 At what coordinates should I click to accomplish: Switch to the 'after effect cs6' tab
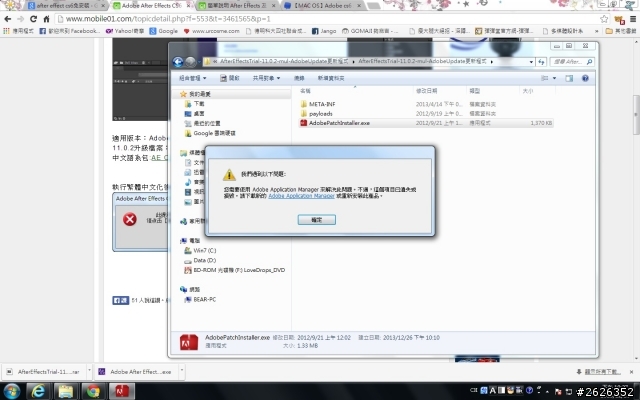[x=67, y=6]
